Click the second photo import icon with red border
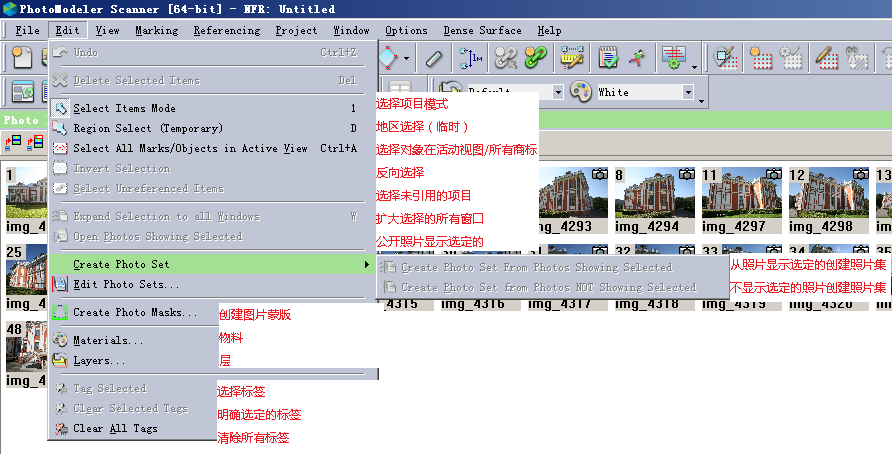The height and width of the screenshot is (454, 892). 35,142
